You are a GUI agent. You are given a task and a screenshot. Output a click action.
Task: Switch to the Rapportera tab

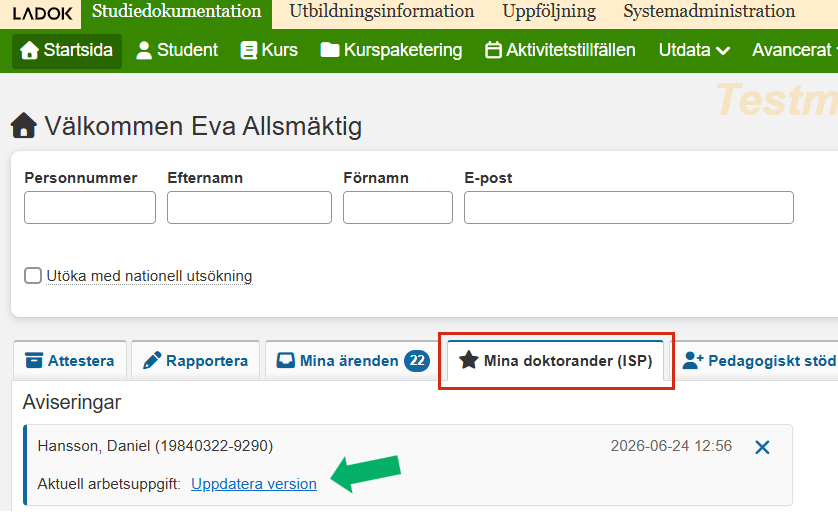point(196,361)
